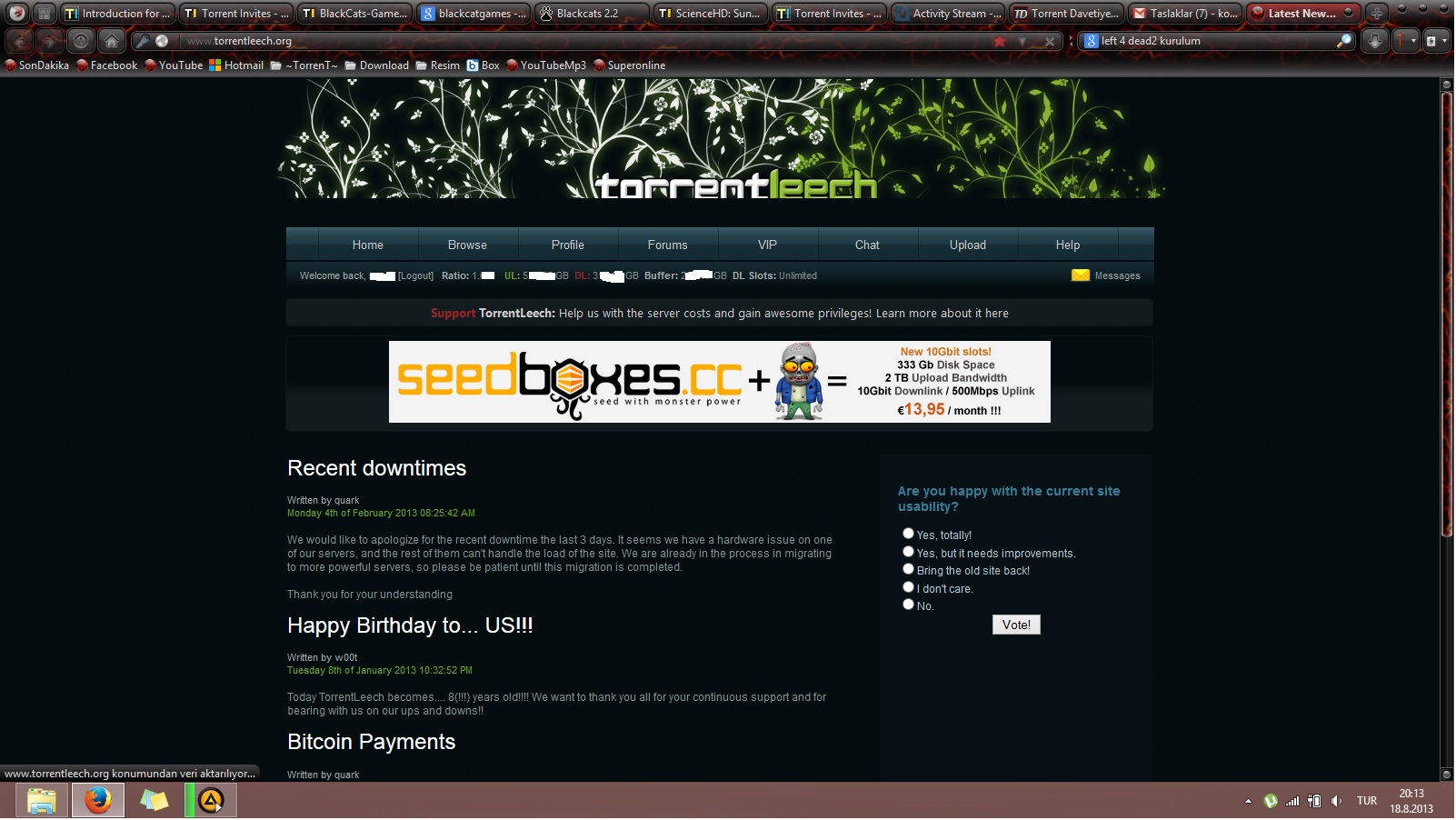Open the Facebook bookmark
The width and height of the screenshot is (1456, 820).
pyautogui.click(x=107, y=65)
